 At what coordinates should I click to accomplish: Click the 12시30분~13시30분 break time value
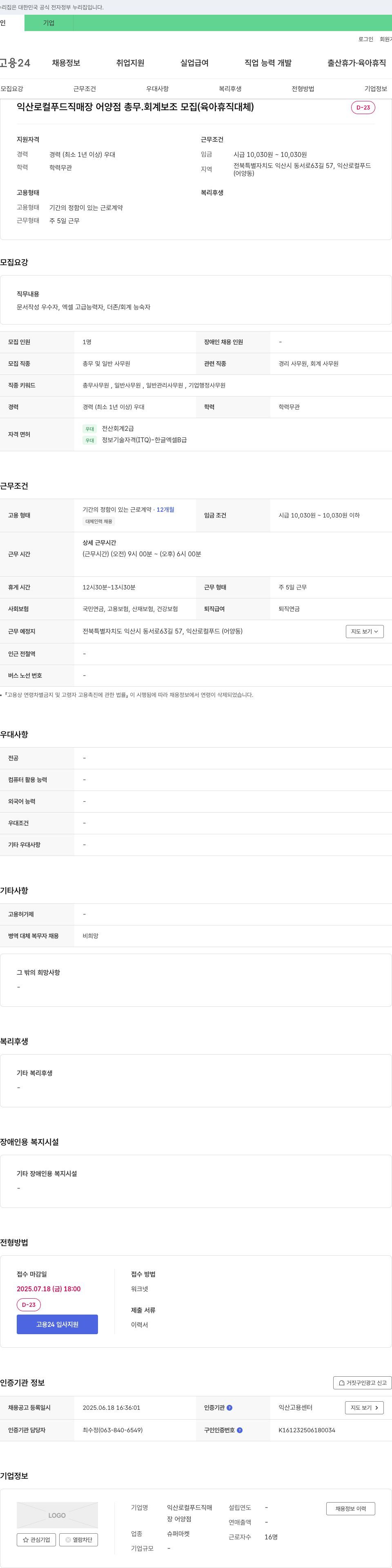pyautogui.click(x=109, y=587)
